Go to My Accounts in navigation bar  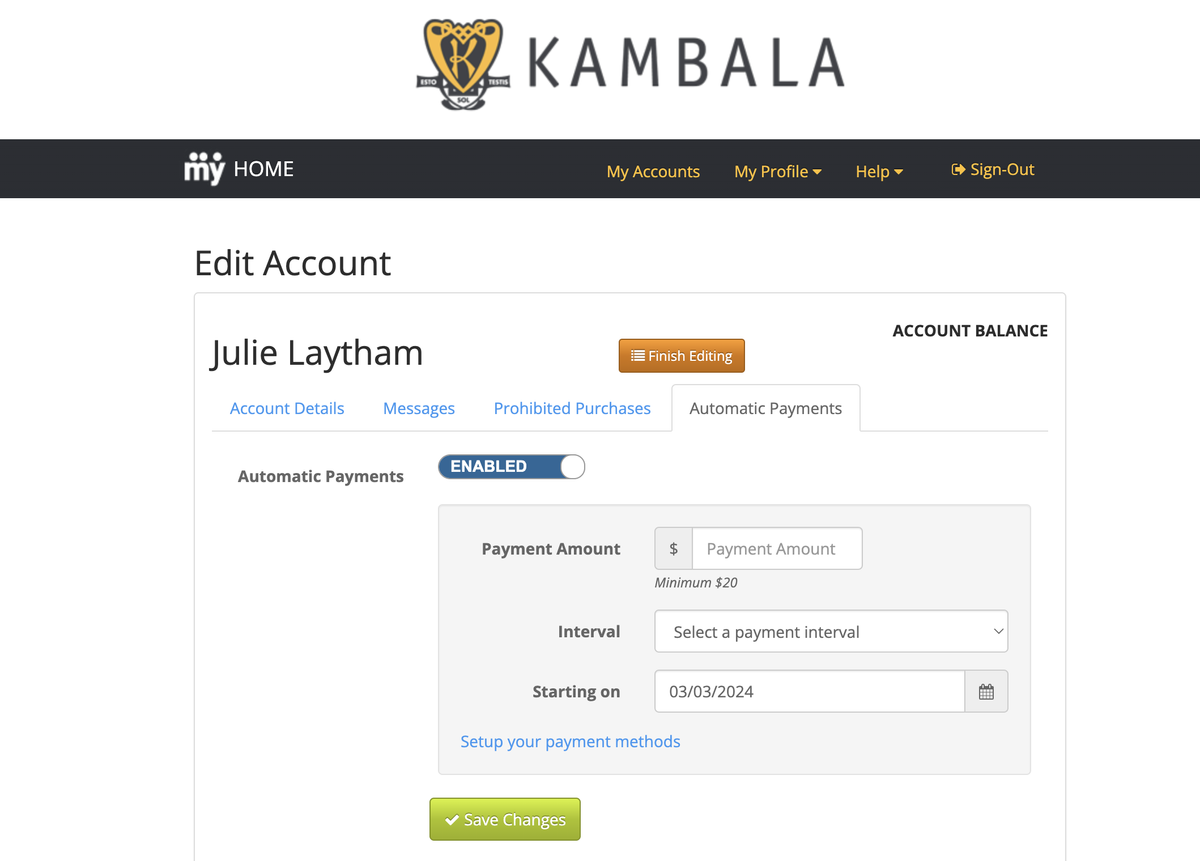[653, 172]
